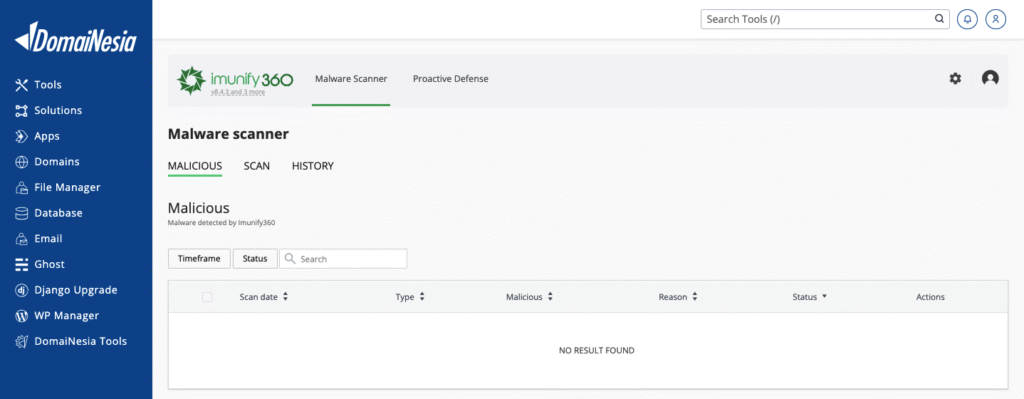Click the Malware scanner heading
Image resolution: width=1024 pixels, height=399 pixels.
coord(228,134)
